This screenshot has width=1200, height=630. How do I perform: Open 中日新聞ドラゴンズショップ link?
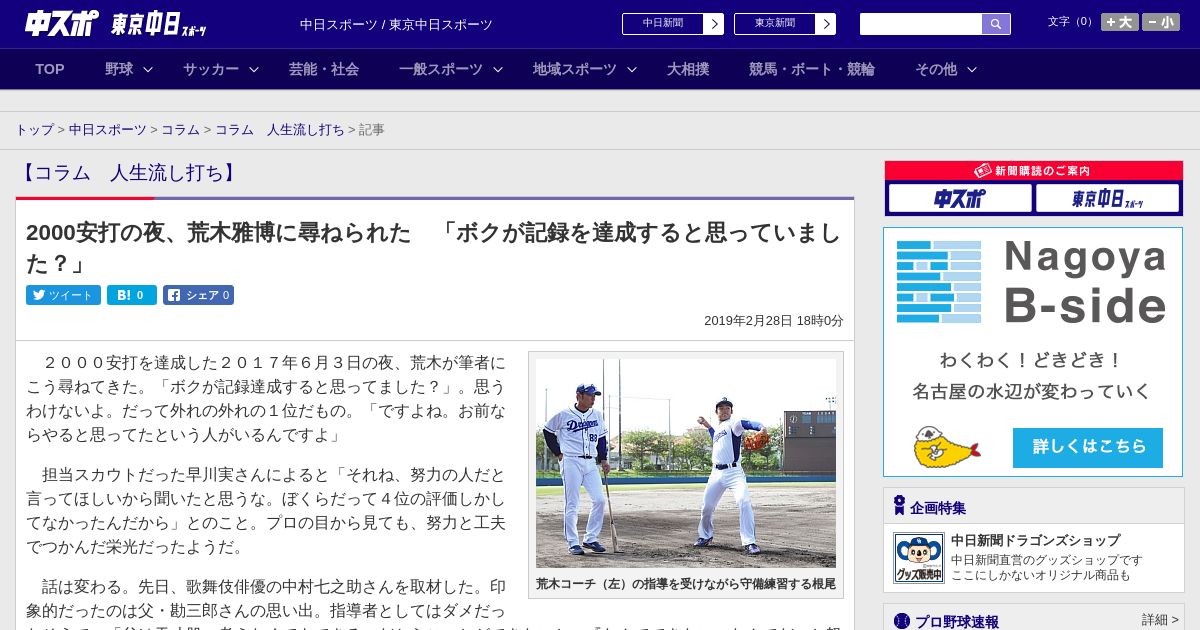coord(1035,540)
